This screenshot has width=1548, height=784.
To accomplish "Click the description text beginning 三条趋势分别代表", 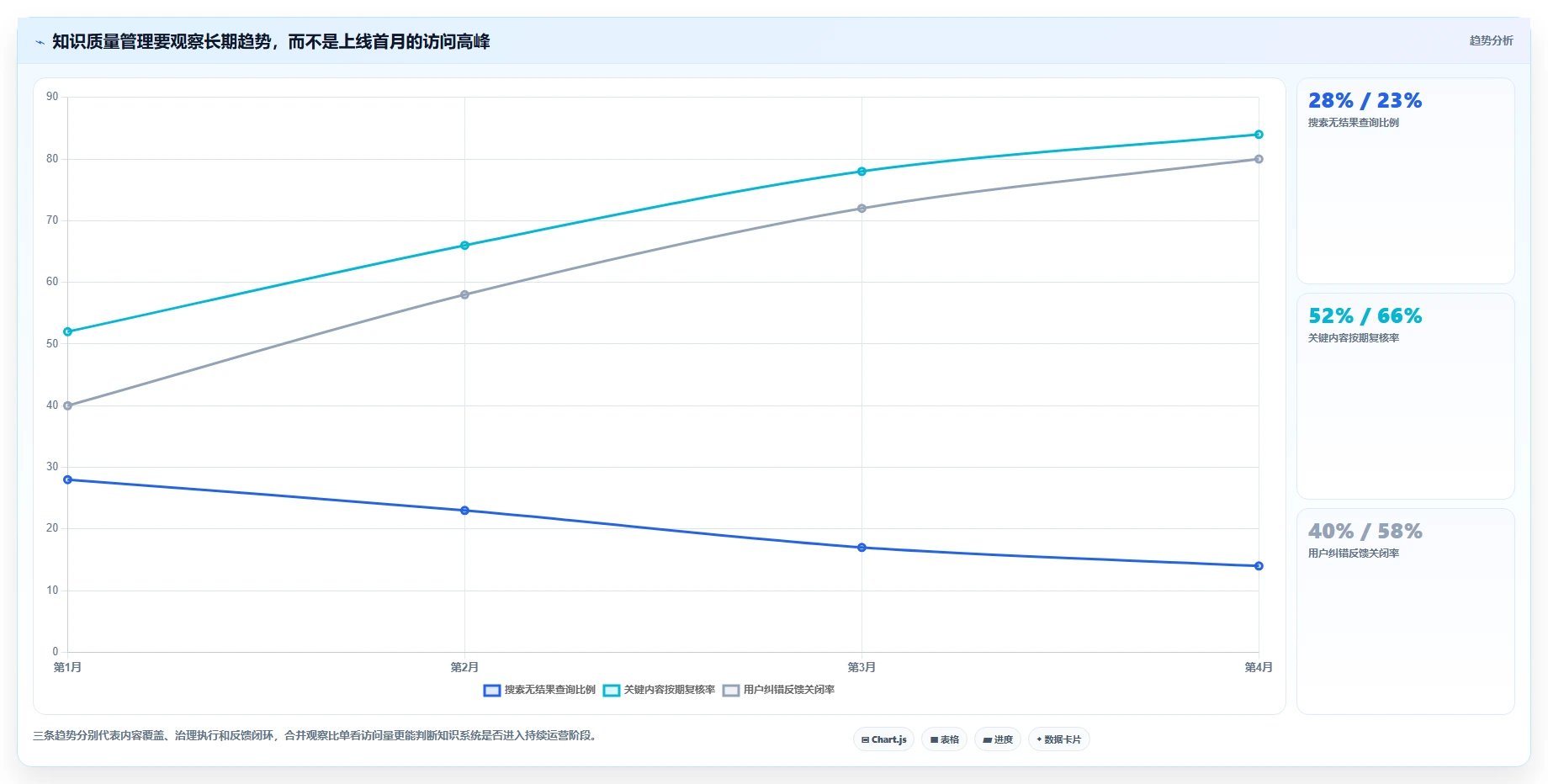I will coord(315,735).
